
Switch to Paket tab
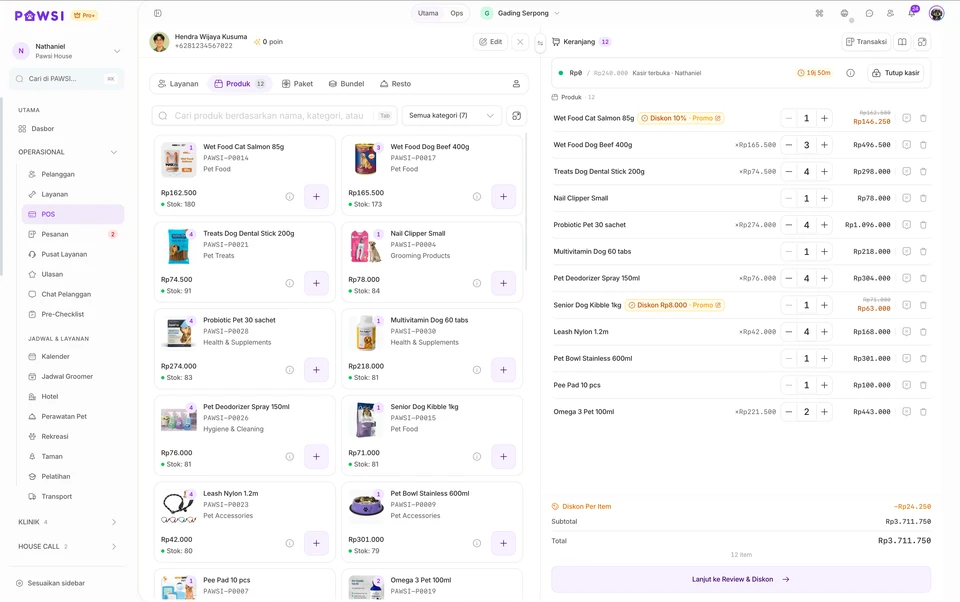click(298, 84)
